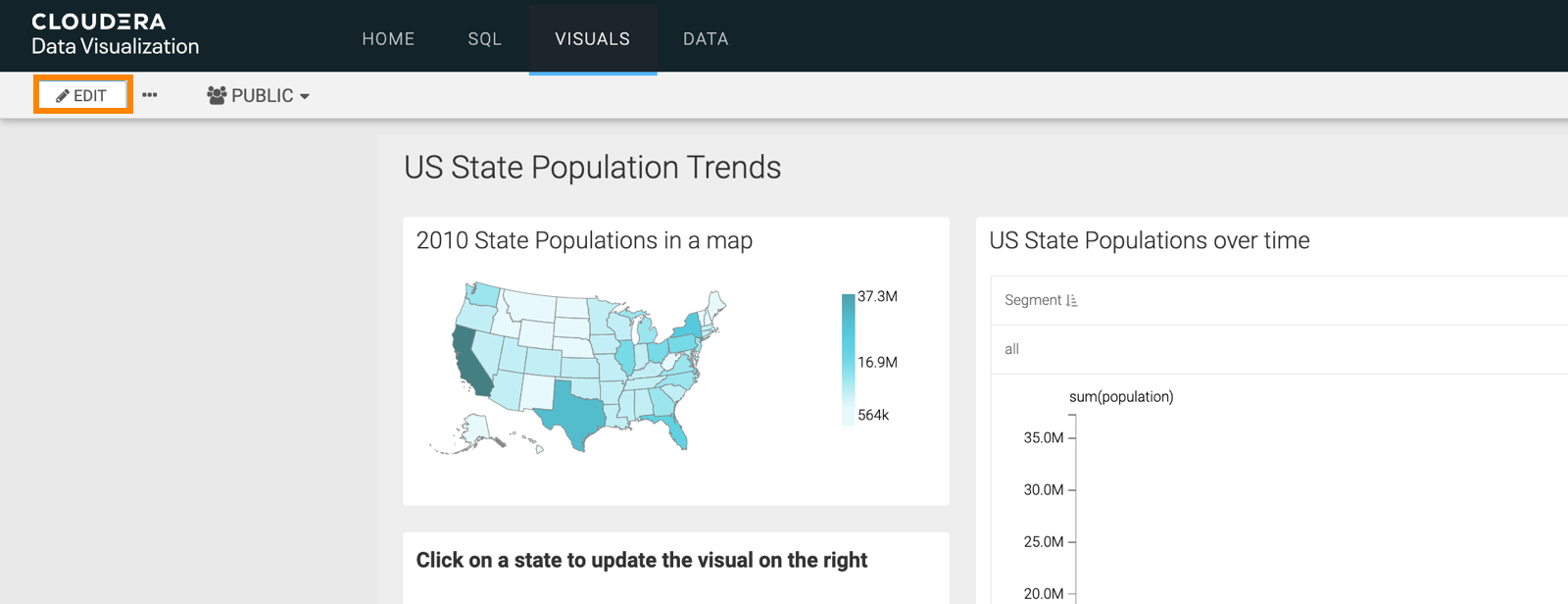
Task: Click the Cloudera Data Visualization logo
Action: pyautogui.click(x=115, y=34)
